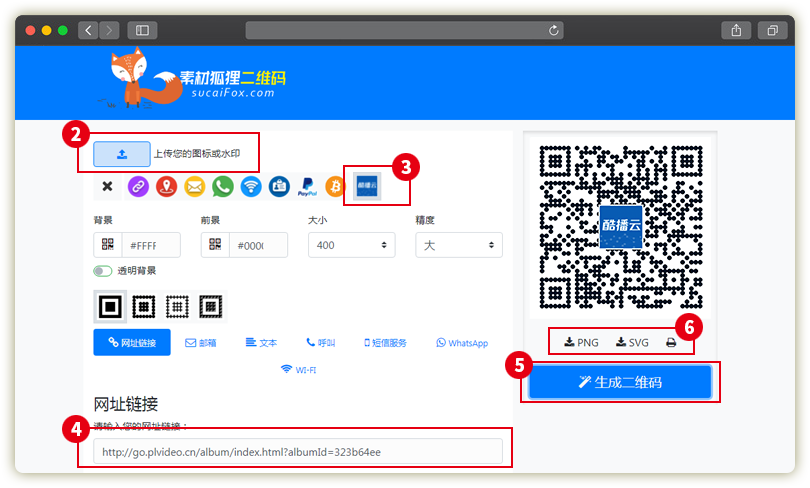Click the URL link input field
Image resolution: width=810 pixels, height=488 pixels.
pos(298,452)
